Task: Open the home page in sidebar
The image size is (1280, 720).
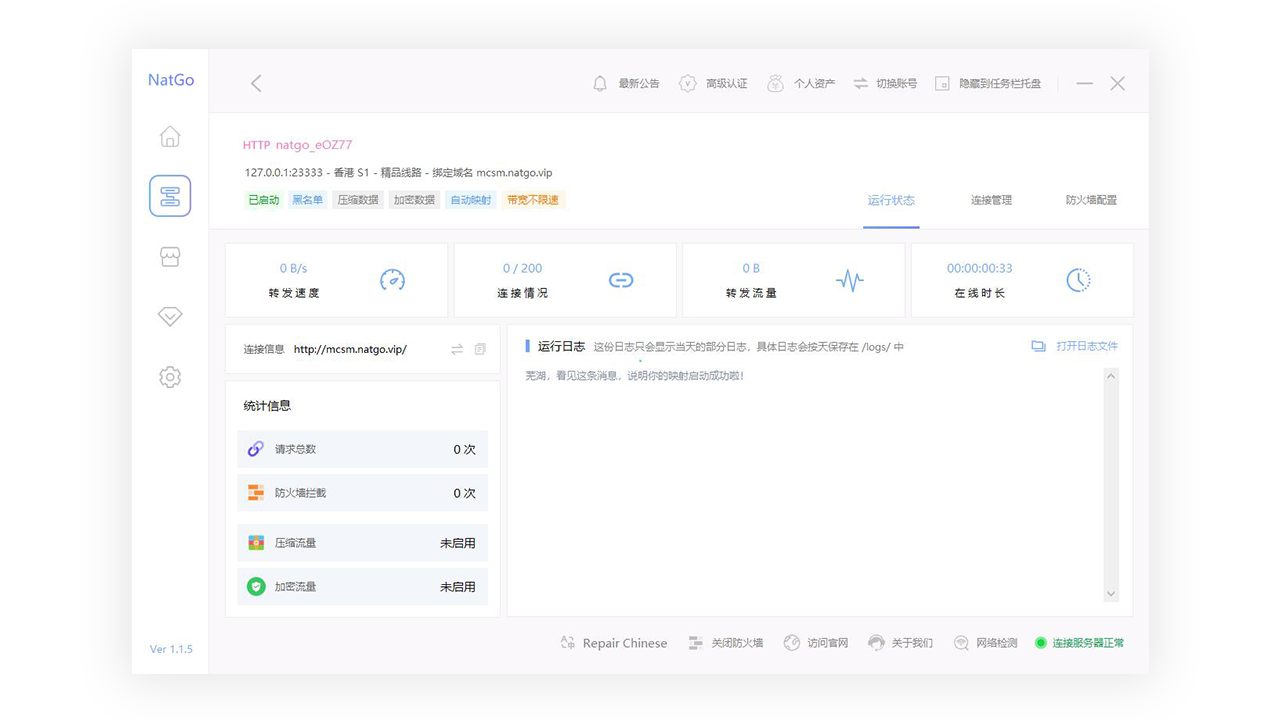Action: (x=170, y=137)
